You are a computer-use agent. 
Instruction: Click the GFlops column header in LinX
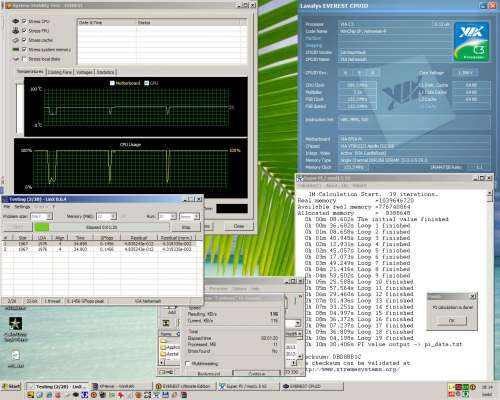107,238
